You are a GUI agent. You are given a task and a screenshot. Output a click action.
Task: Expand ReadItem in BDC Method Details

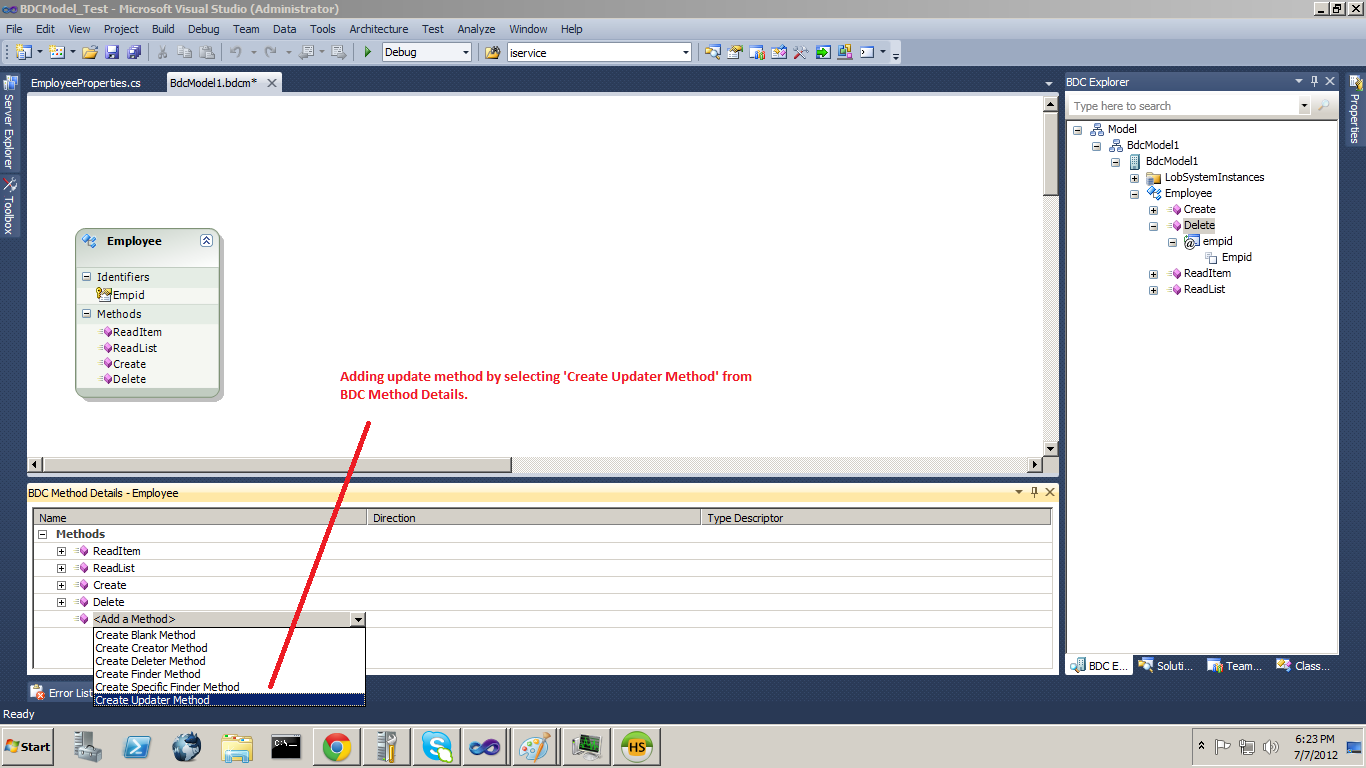pyautogui.click(x=61, y=551)
